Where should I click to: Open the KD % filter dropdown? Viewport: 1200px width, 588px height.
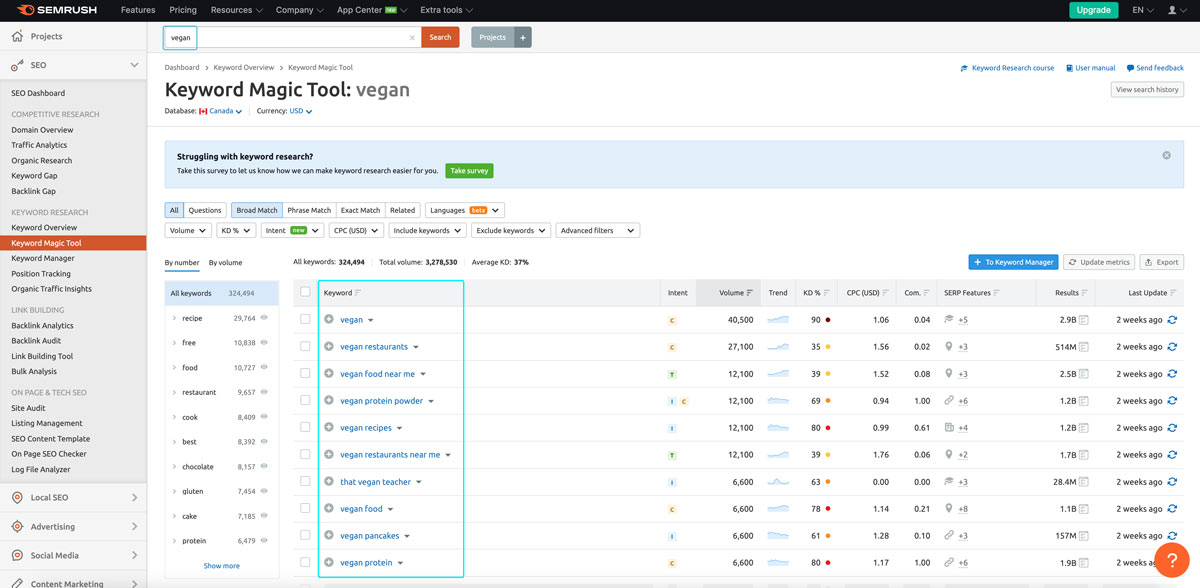point(235,230)
